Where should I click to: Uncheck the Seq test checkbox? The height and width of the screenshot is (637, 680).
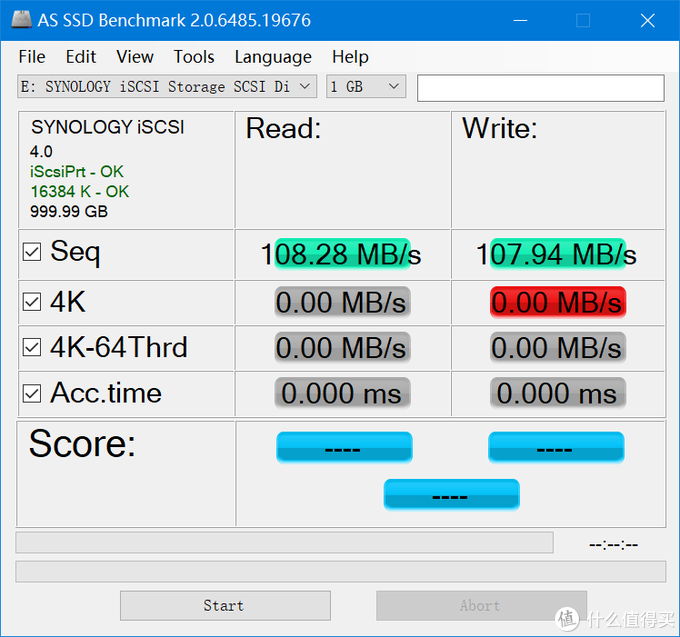tap(32, 252)
